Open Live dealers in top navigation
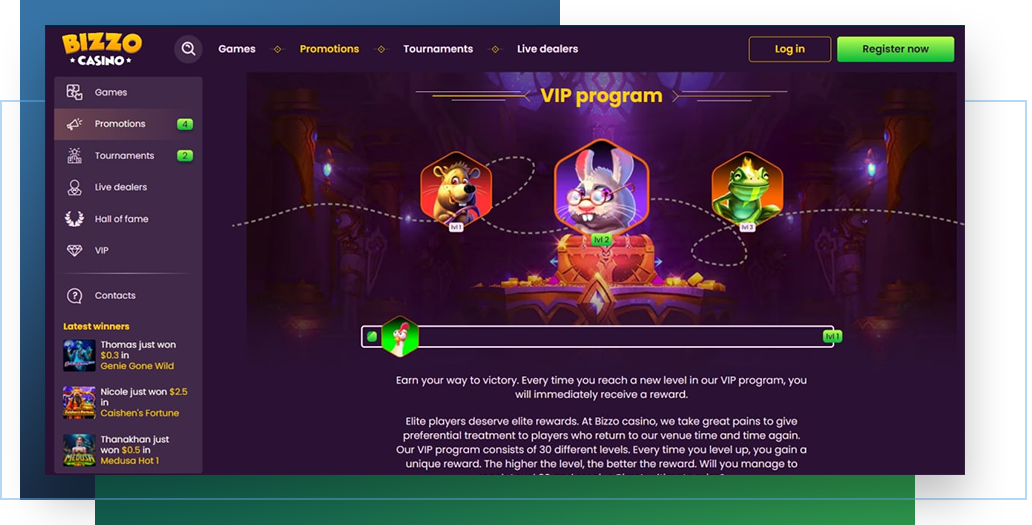 coord(548,49)
